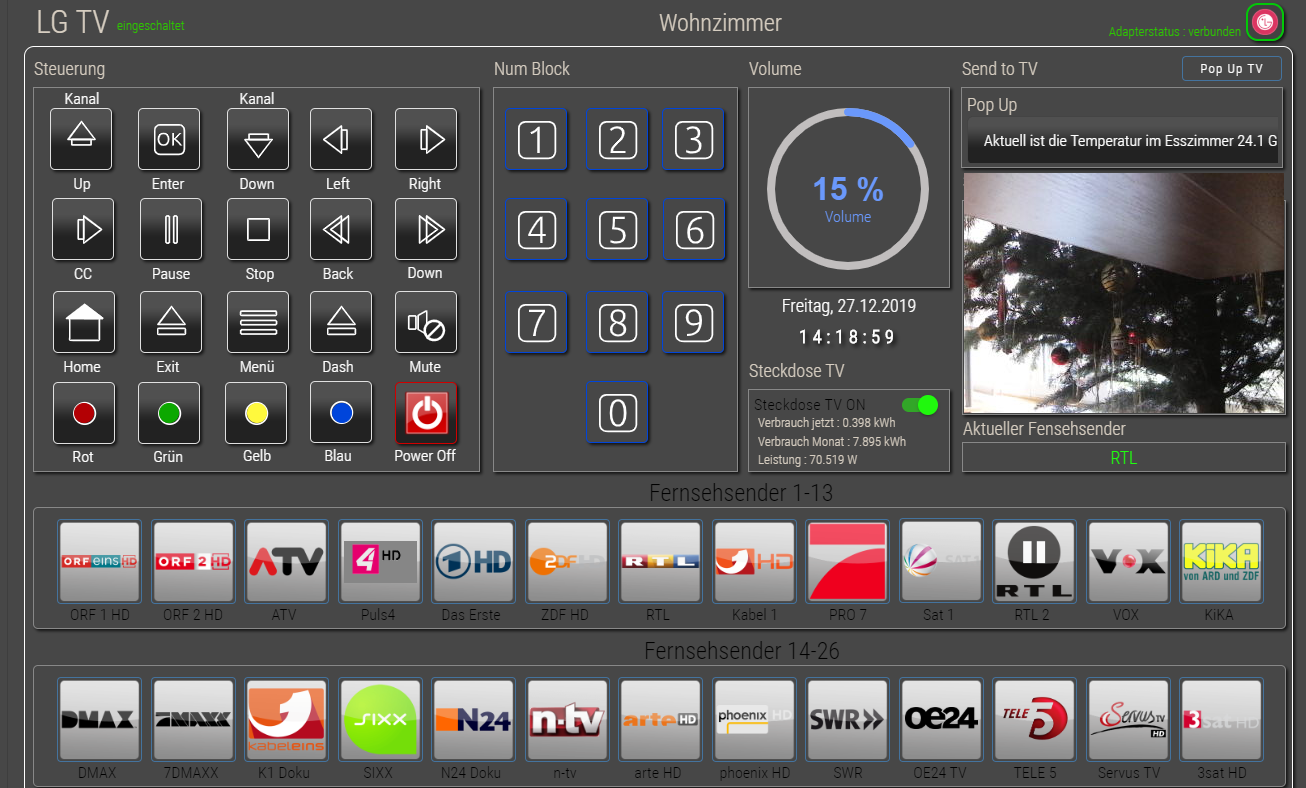The height and width of the screenshot is (788, 1306).
Task: Click the LG adapter status icon
Action: tap(1266, 22)
